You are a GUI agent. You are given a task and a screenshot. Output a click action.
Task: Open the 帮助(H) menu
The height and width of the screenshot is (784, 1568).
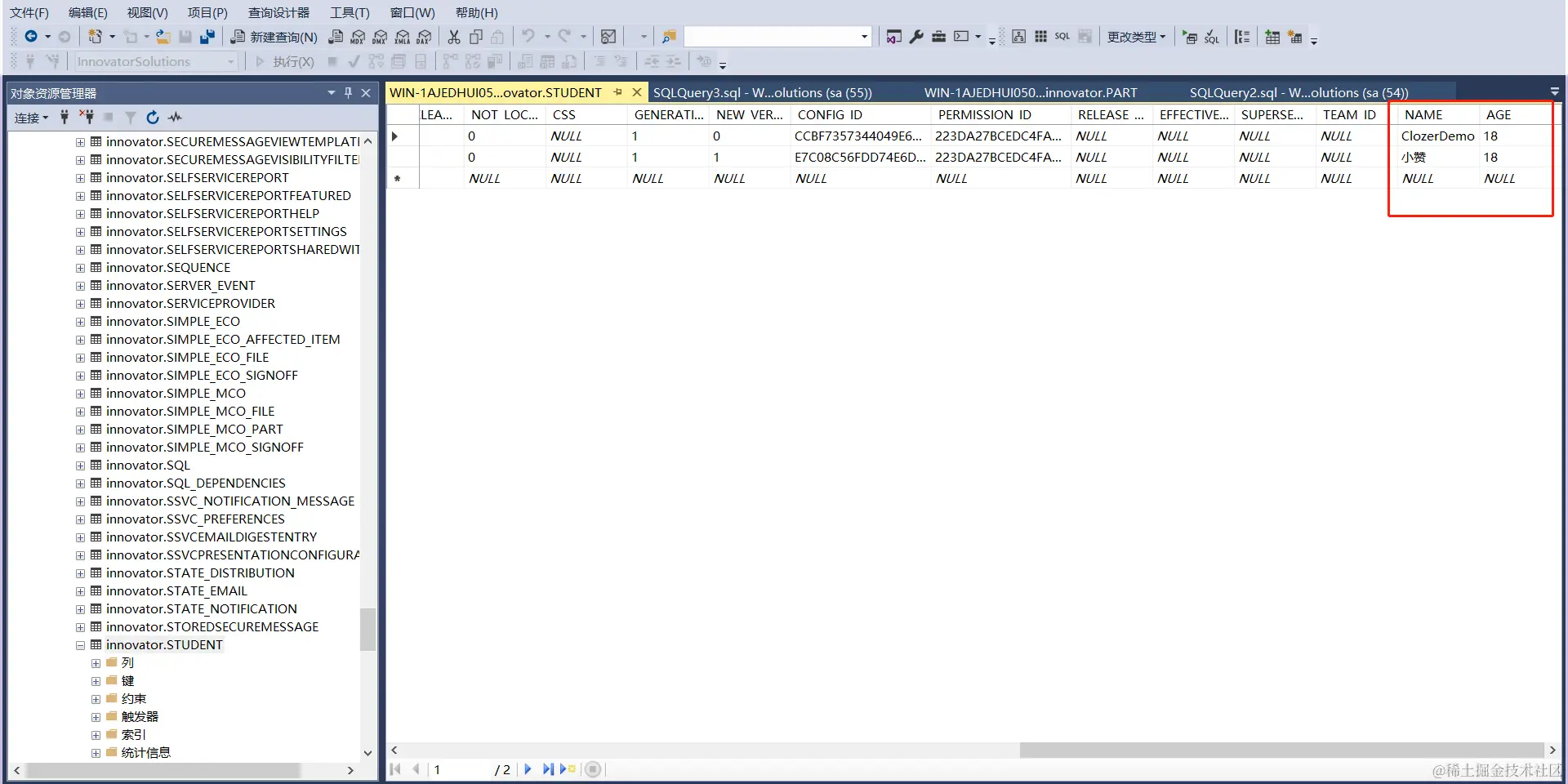point(477,12)
